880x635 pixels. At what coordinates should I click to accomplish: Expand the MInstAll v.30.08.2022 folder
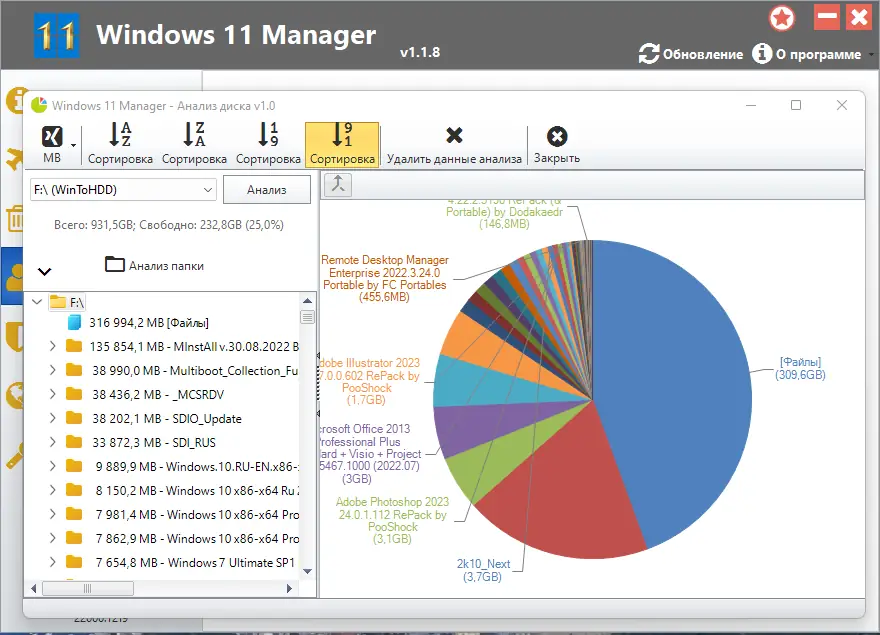pos(52,346)
